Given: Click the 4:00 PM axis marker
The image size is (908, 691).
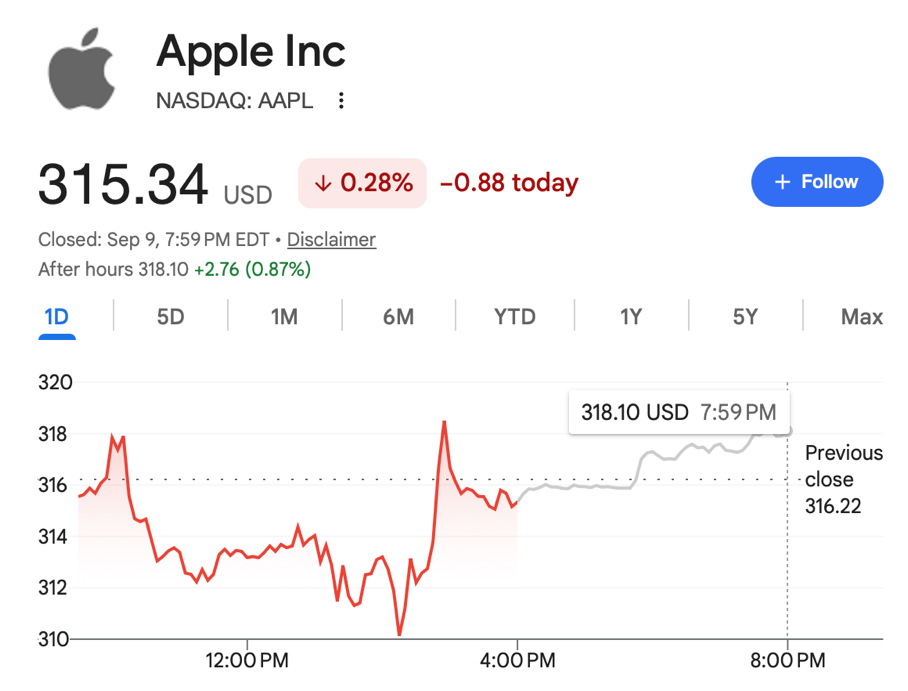Looking at the screenshot, I should pyautogui.click(x=517, y=660).
